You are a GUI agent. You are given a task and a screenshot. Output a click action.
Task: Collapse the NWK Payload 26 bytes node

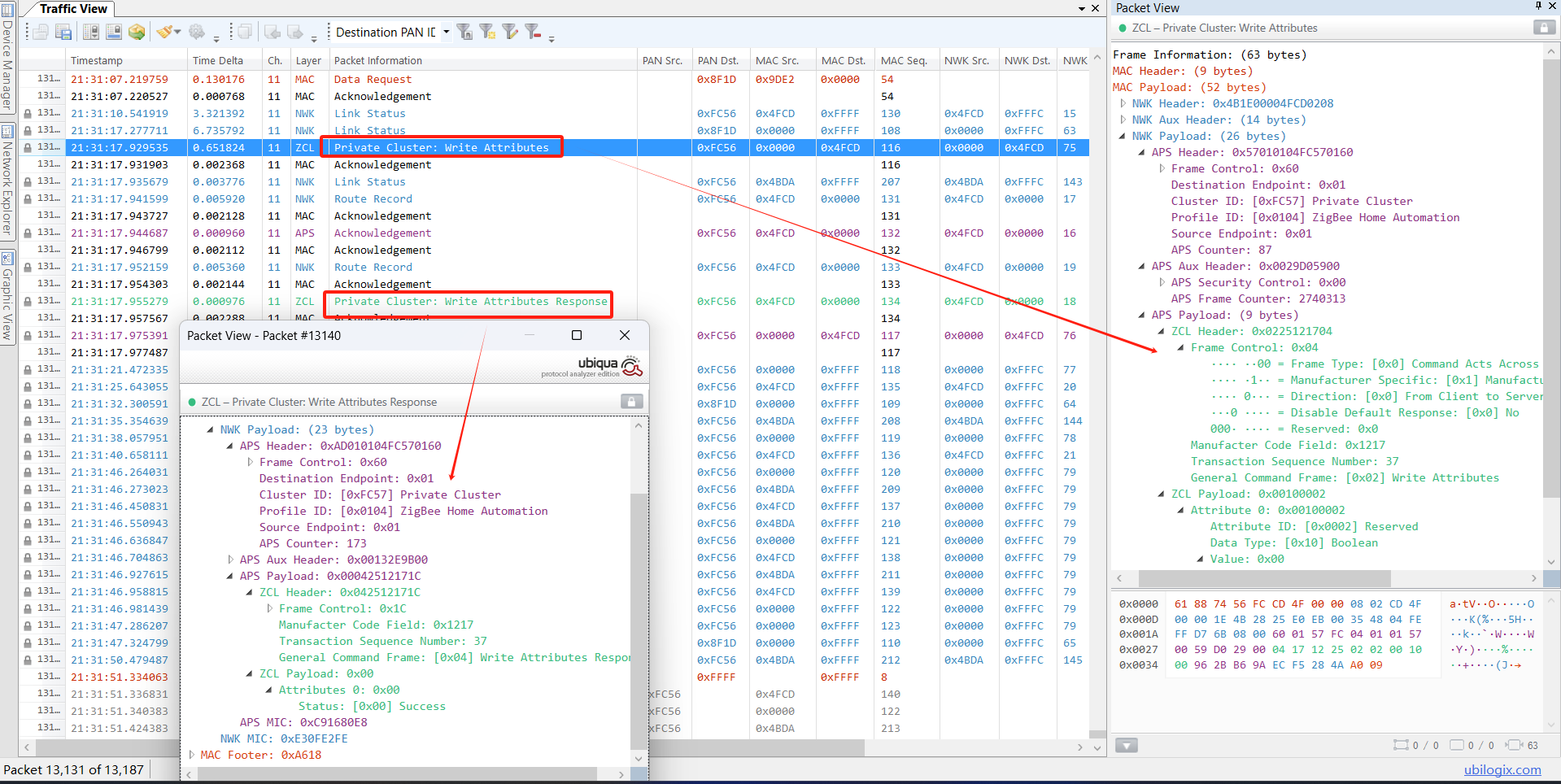coord(1123,136)
